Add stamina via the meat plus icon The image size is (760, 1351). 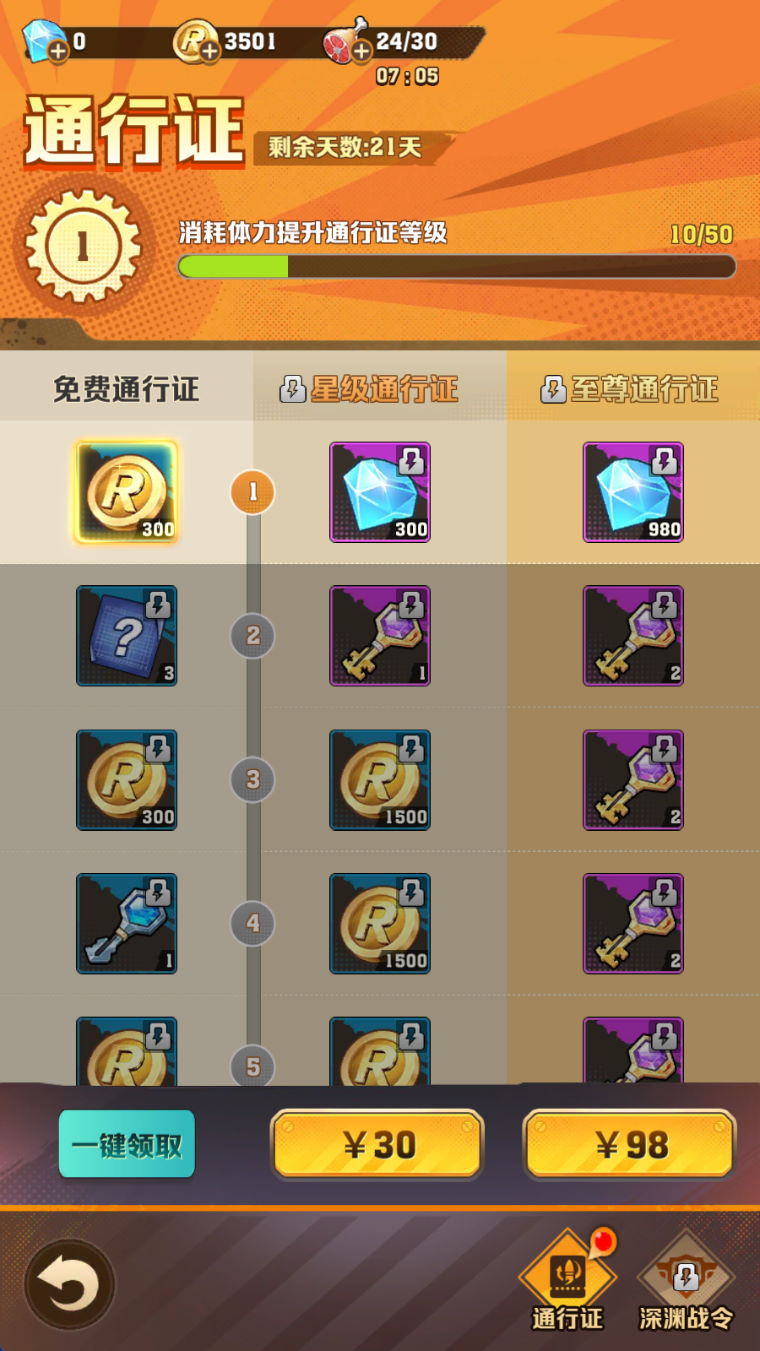tap(361, 52)
